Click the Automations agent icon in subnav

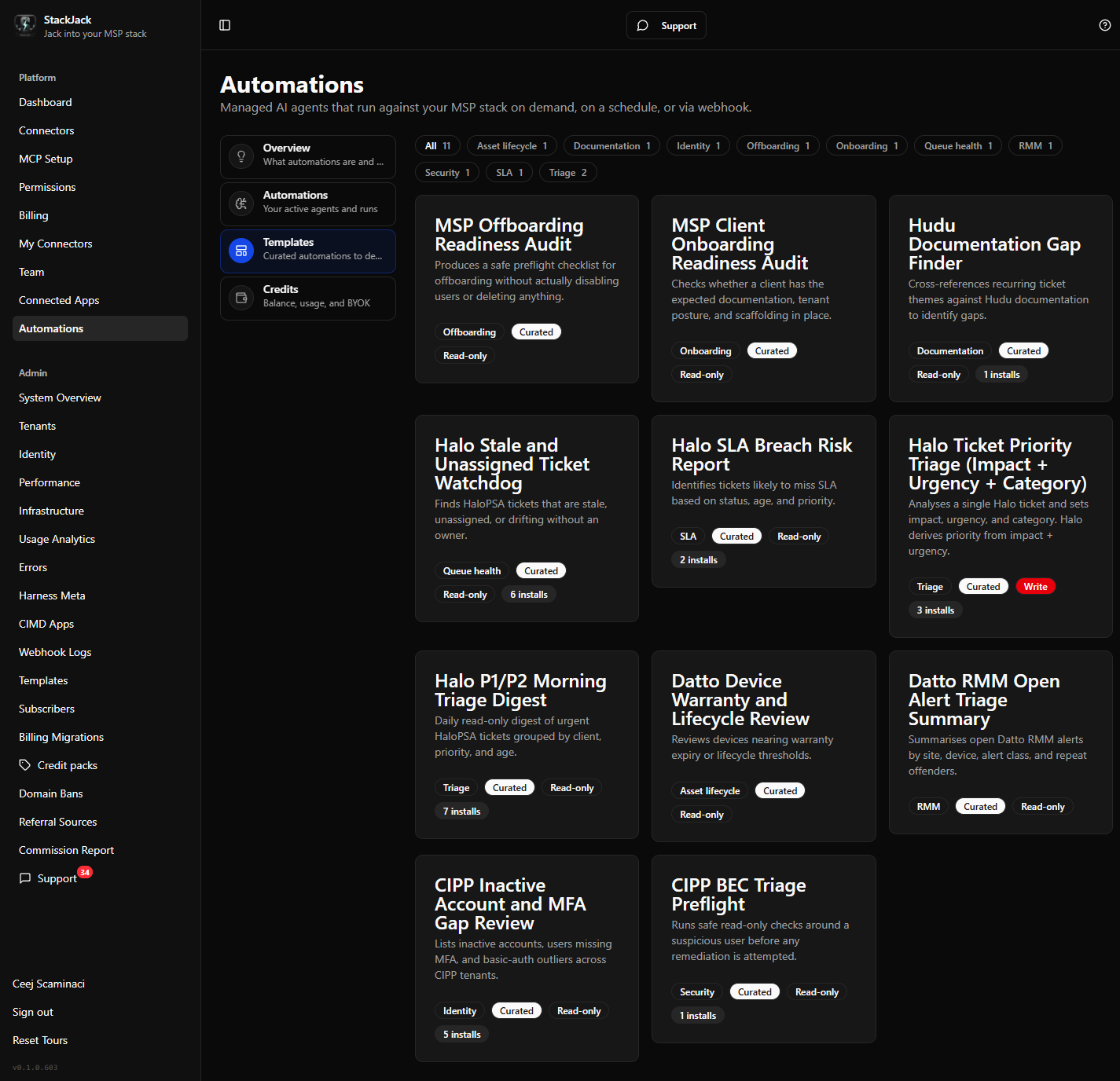point(241,203)
